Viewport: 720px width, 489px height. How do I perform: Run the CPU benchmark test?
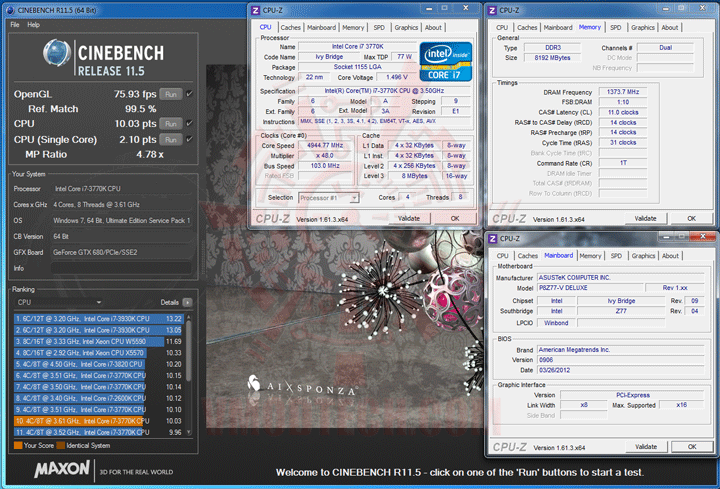(x=171, y=124)
